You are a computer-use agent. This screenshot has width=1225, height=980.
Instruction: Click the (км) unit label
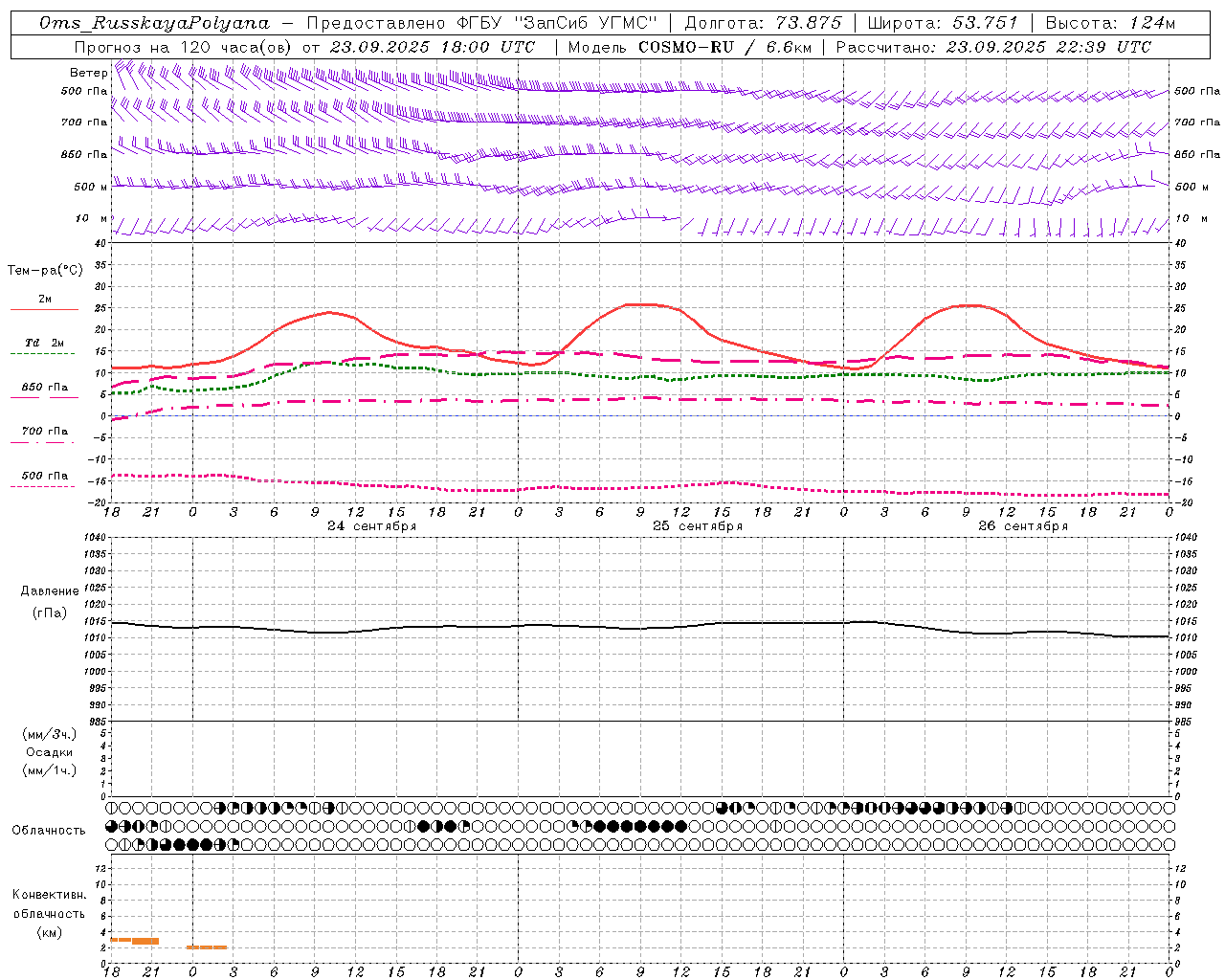tap(49, 931)
